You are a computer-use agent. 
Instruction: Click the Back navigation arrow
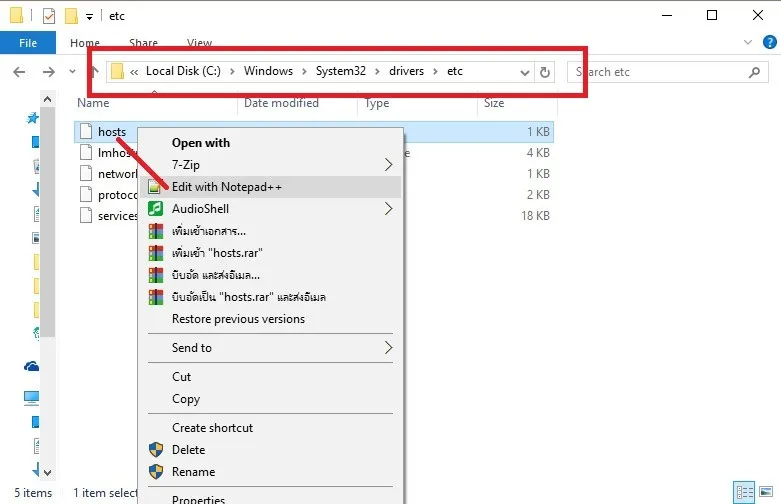click(19, 72)
